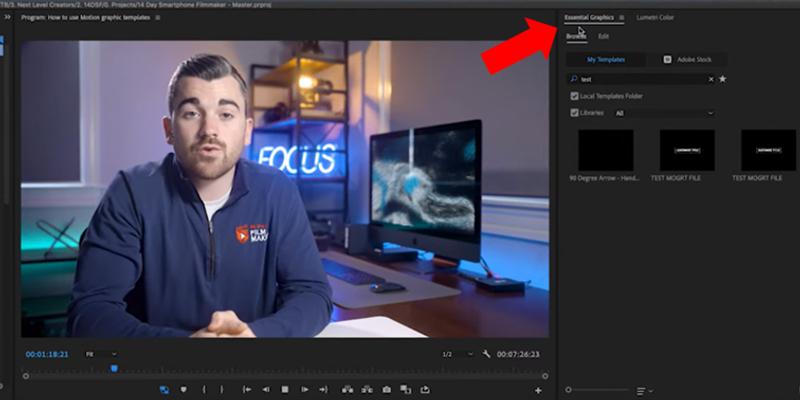The width and height of the screenshot is (800, 400).
Task: Export frame using the camera icon
Action: [387, 390]
